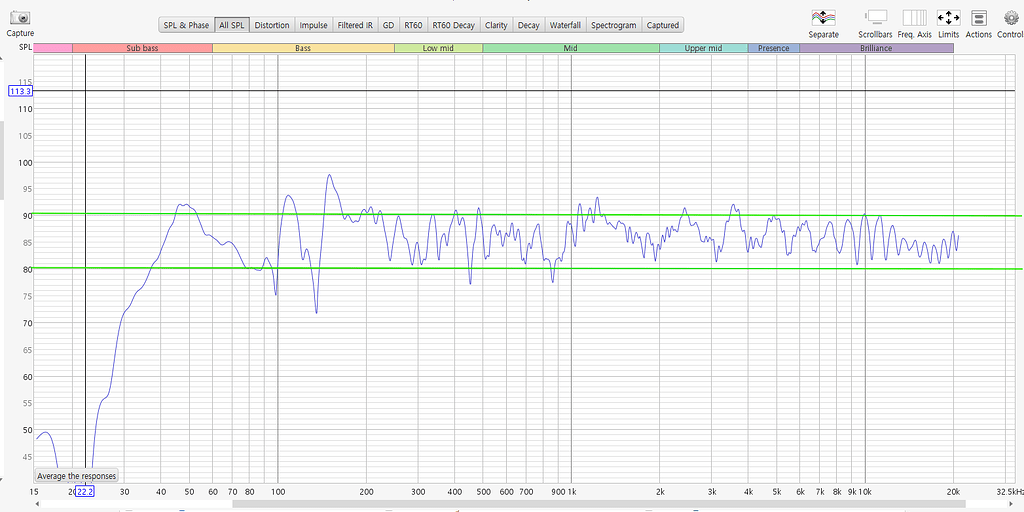Select the All SPL tab
The width and height of the screenshot is (1024, 512).
click(231, 25)
